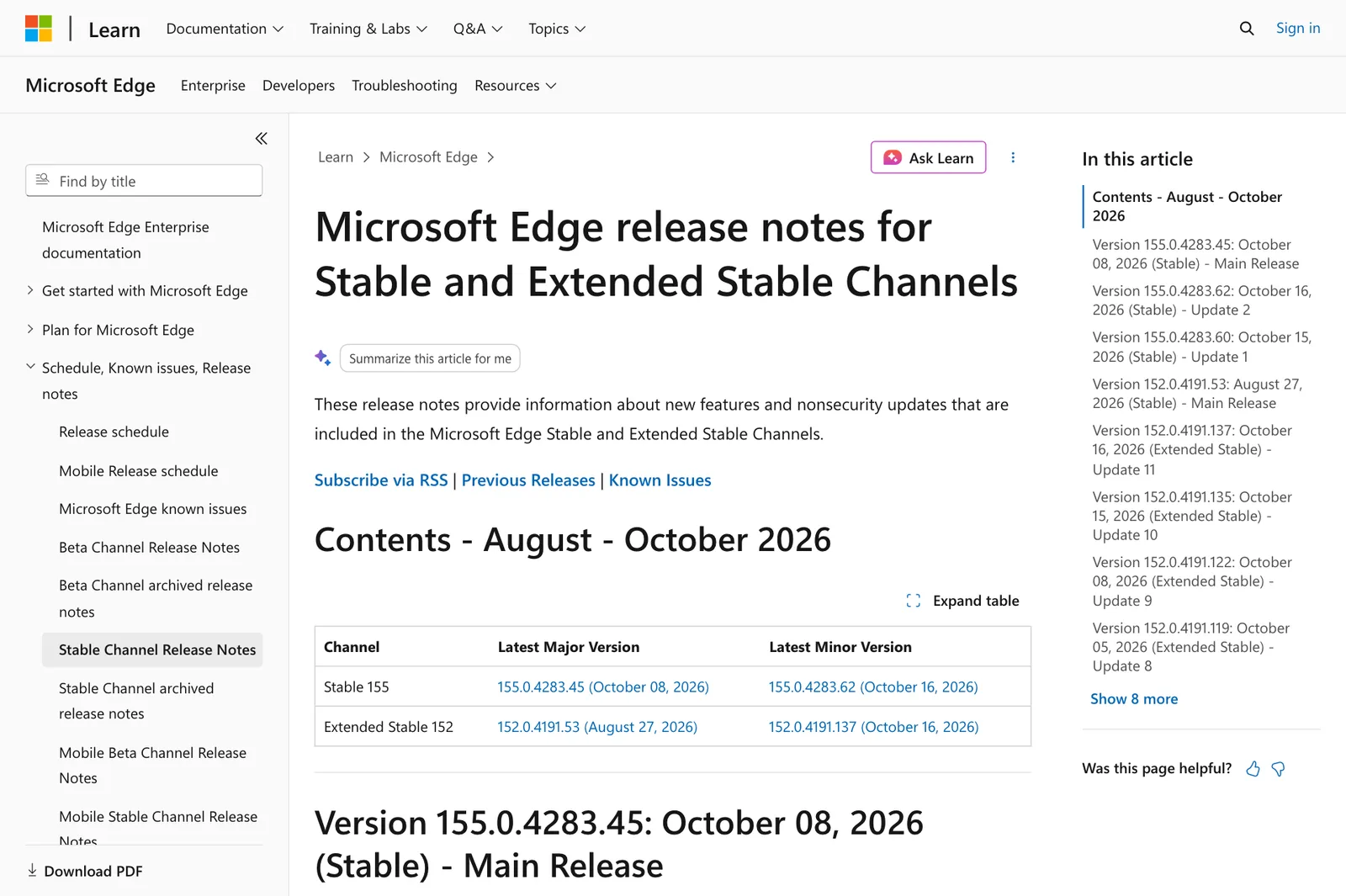Open Previous Releases link

528,480
